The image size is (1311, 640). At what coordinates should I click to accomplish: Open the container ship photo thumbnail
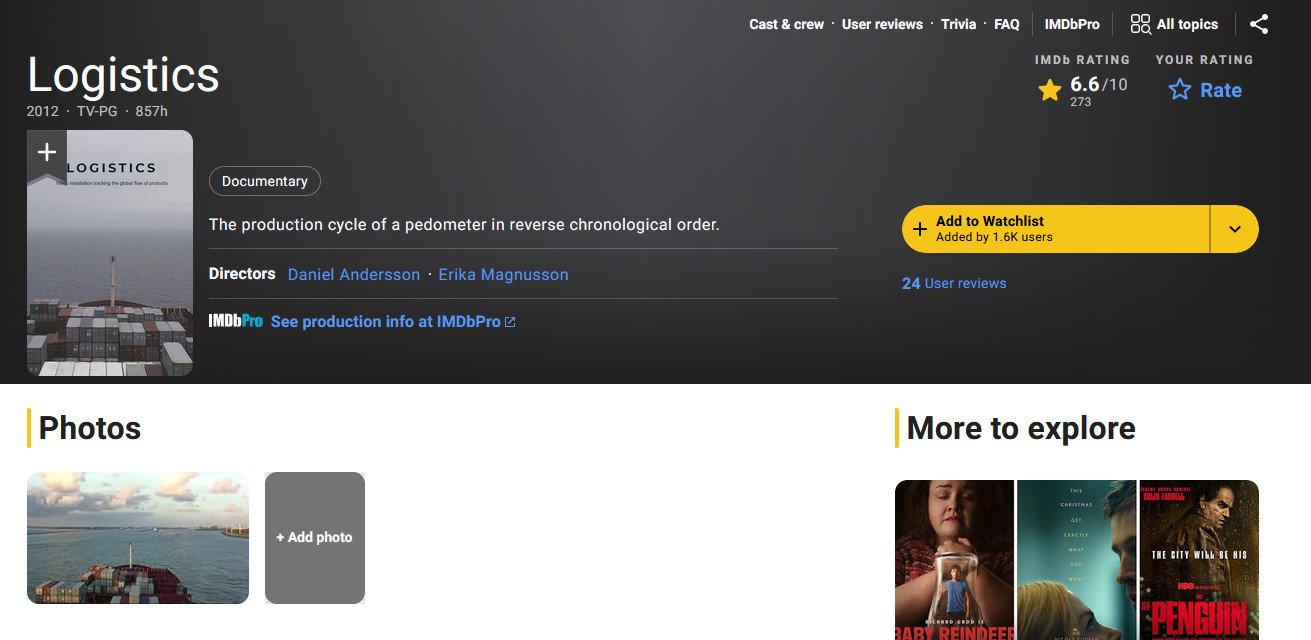[138, 538]
